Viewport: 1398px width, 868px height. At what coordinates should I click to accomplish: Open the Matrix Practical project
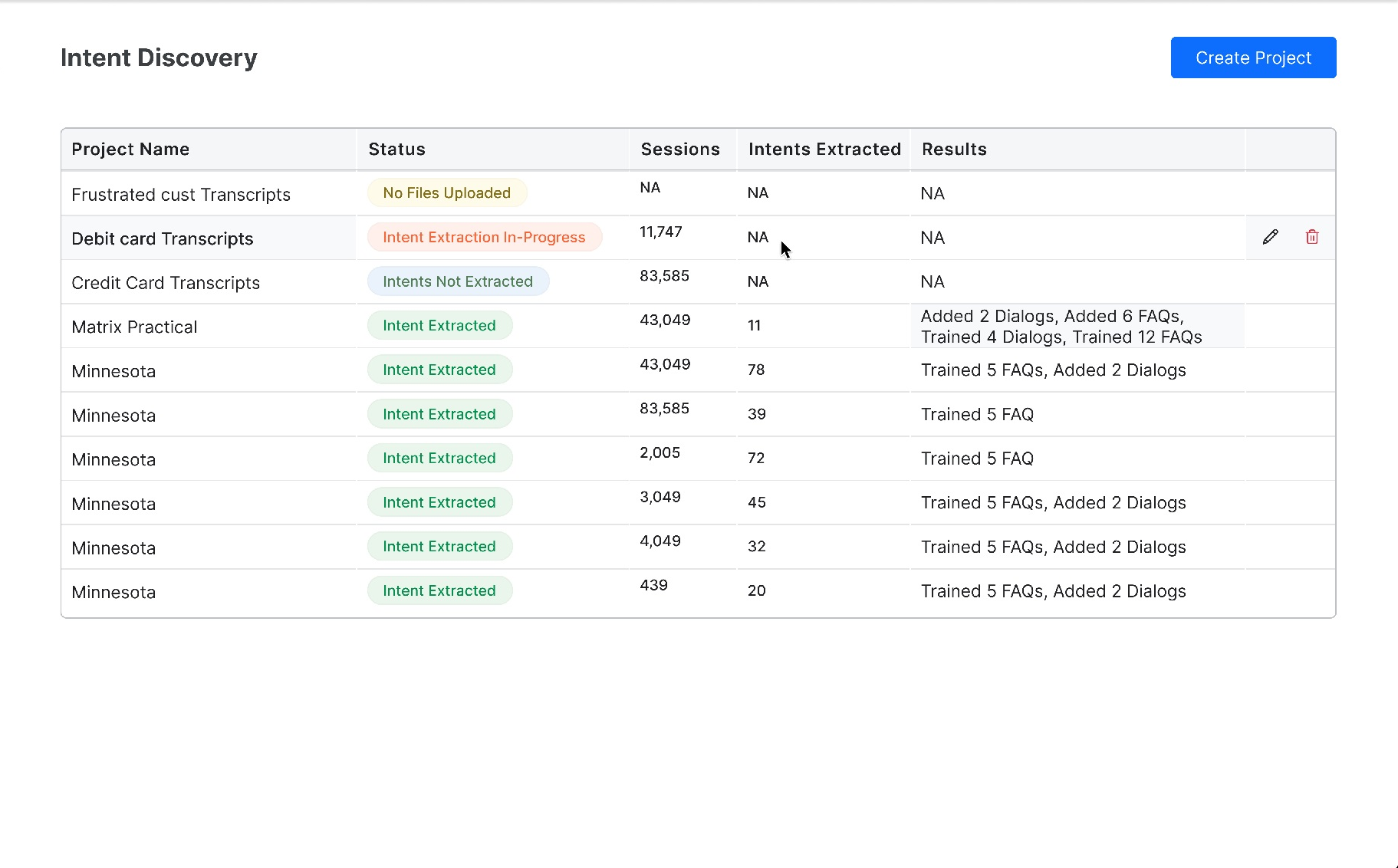coord(134,327)
